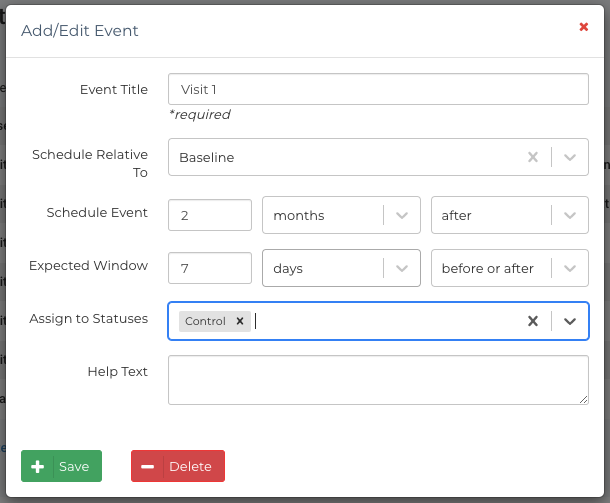
Task: Click the Expected Window number field
Action: (210, 268)
